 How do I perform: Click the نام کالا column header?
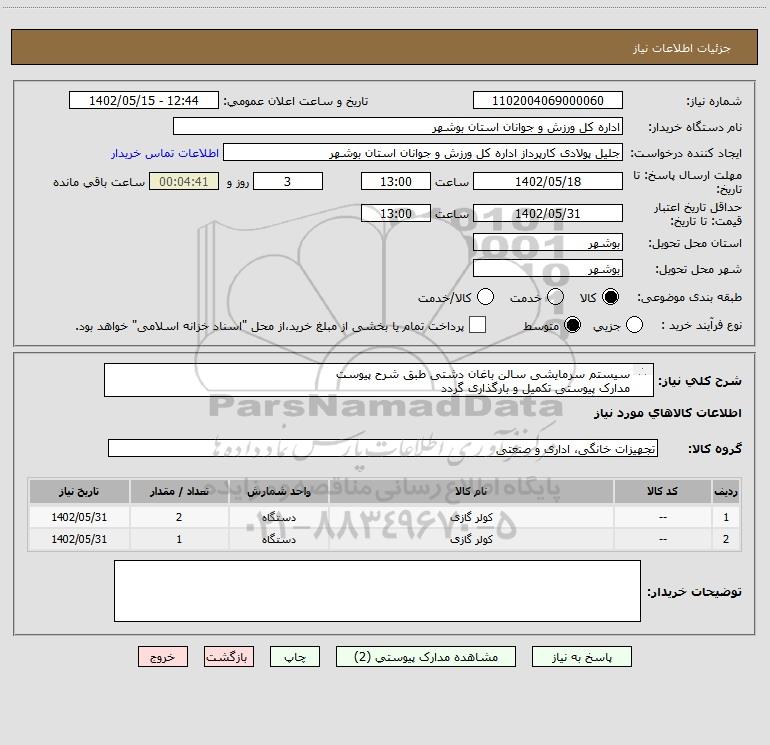471,492
